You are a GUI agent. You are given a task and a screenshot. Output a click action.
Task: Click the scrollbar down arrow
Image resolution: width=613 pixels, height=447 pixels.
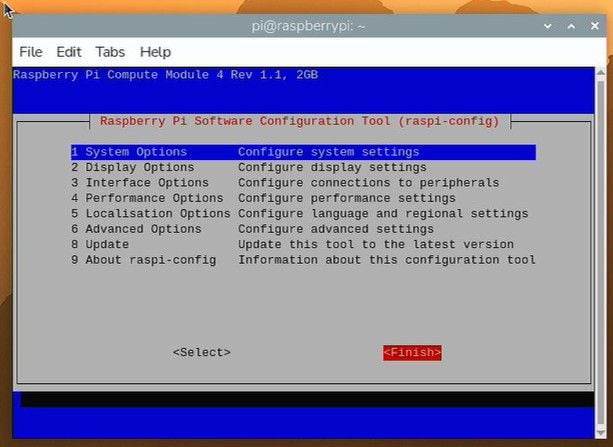tap(601, 433)
